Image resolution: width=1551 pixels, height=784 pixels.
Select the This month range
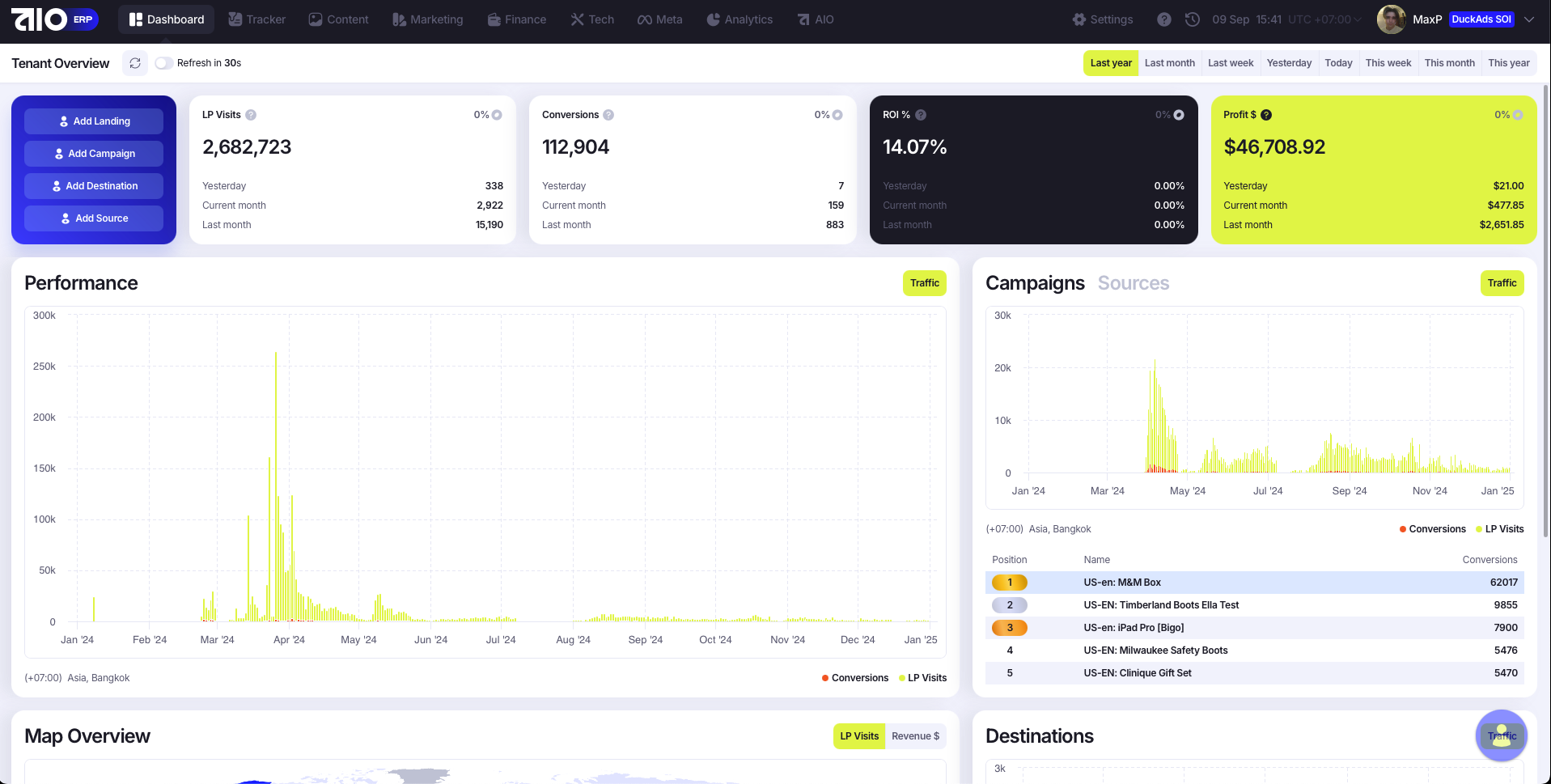click(x=1449, y=63)
